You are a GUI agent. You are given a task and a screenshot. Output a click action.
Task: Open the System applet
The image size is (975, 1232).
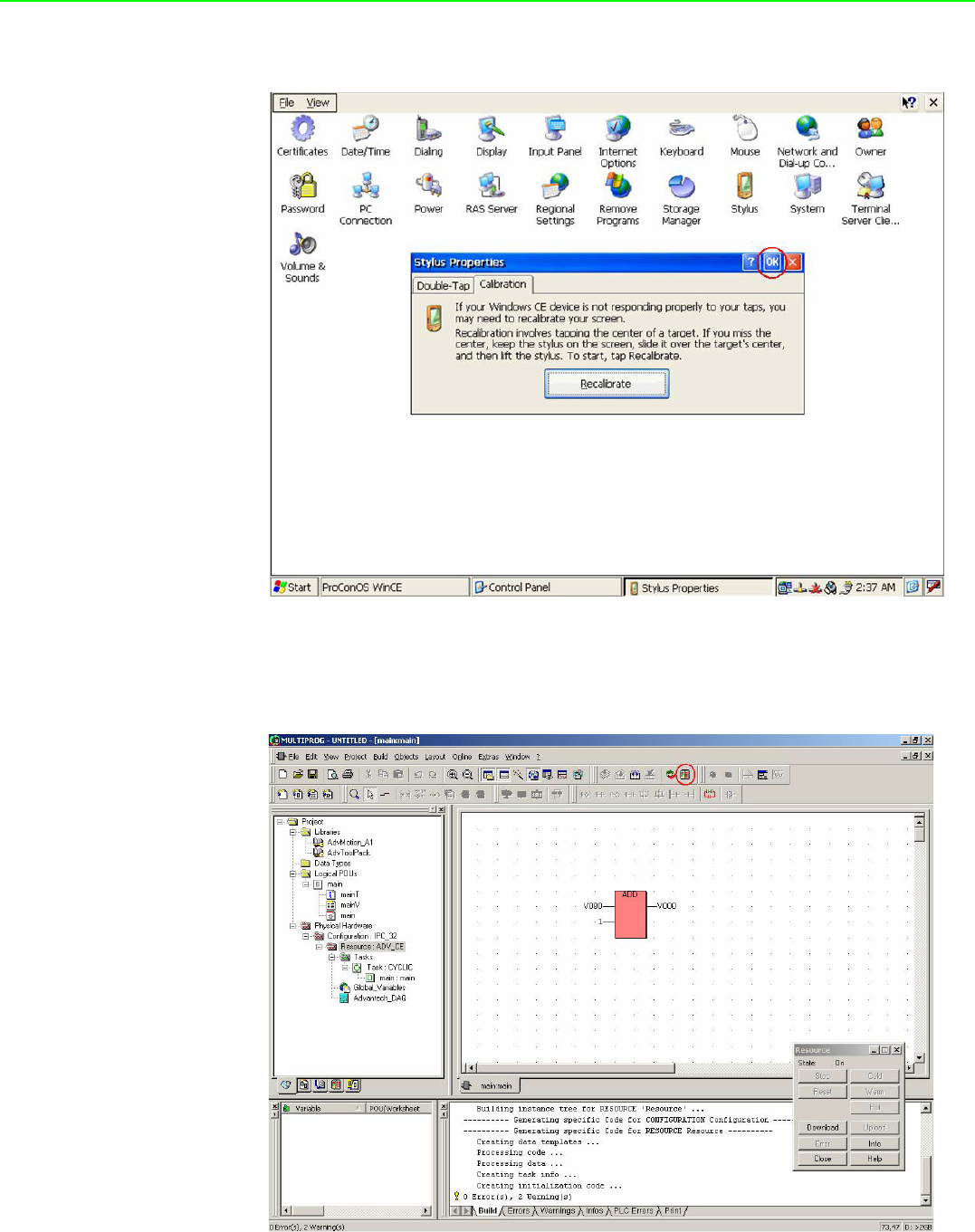(x=808, y=194)
